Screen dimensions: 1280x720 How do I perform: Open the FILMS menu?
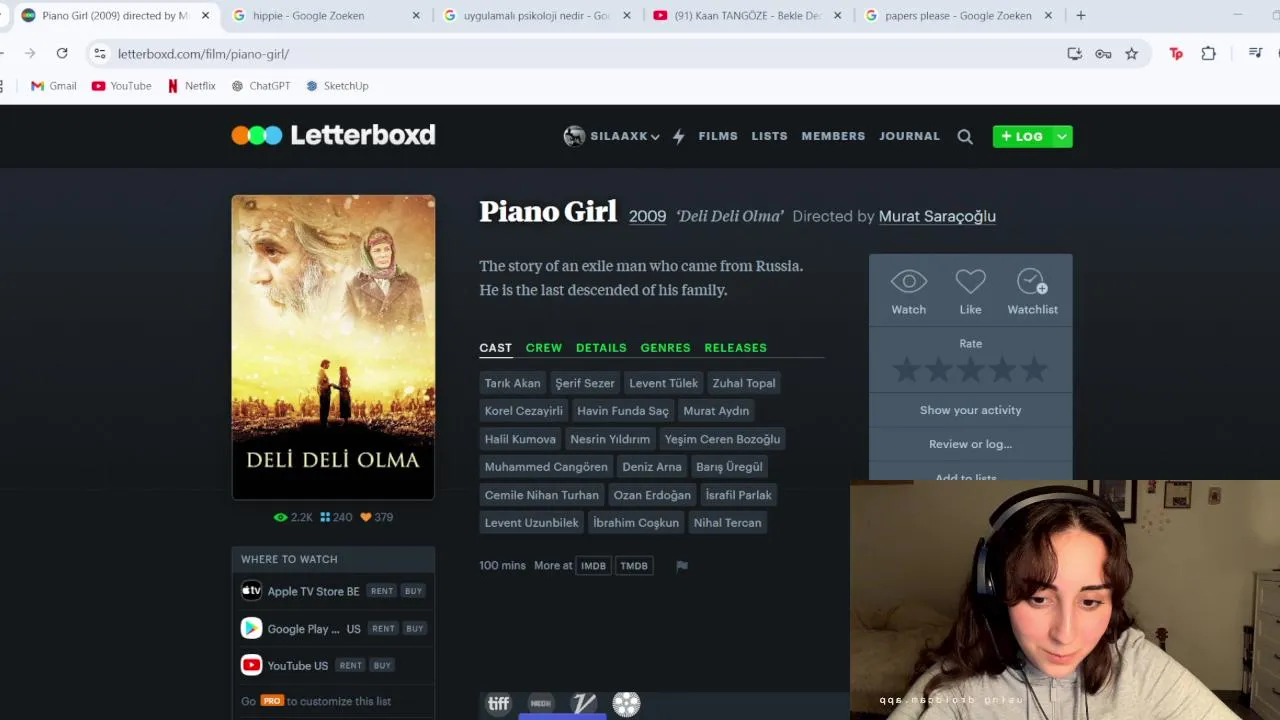[718, 136]
